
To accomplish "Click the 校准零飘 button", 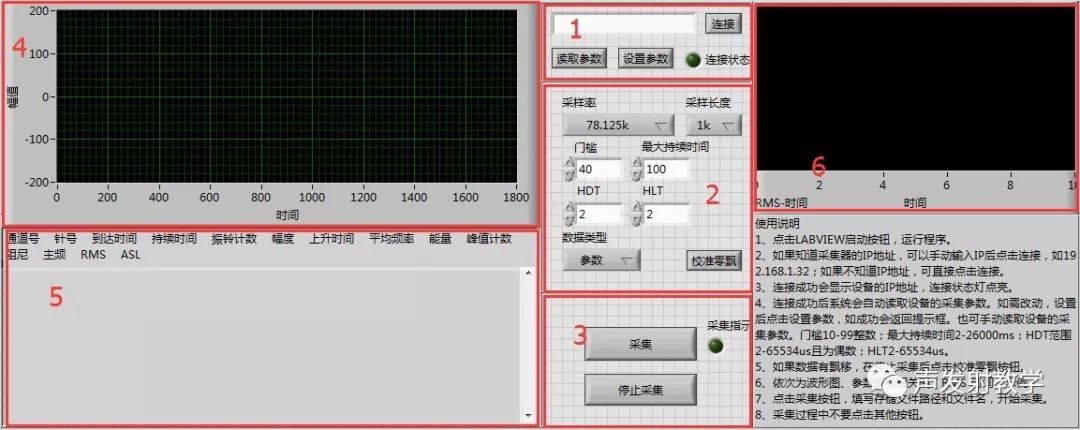I will 714,260.
